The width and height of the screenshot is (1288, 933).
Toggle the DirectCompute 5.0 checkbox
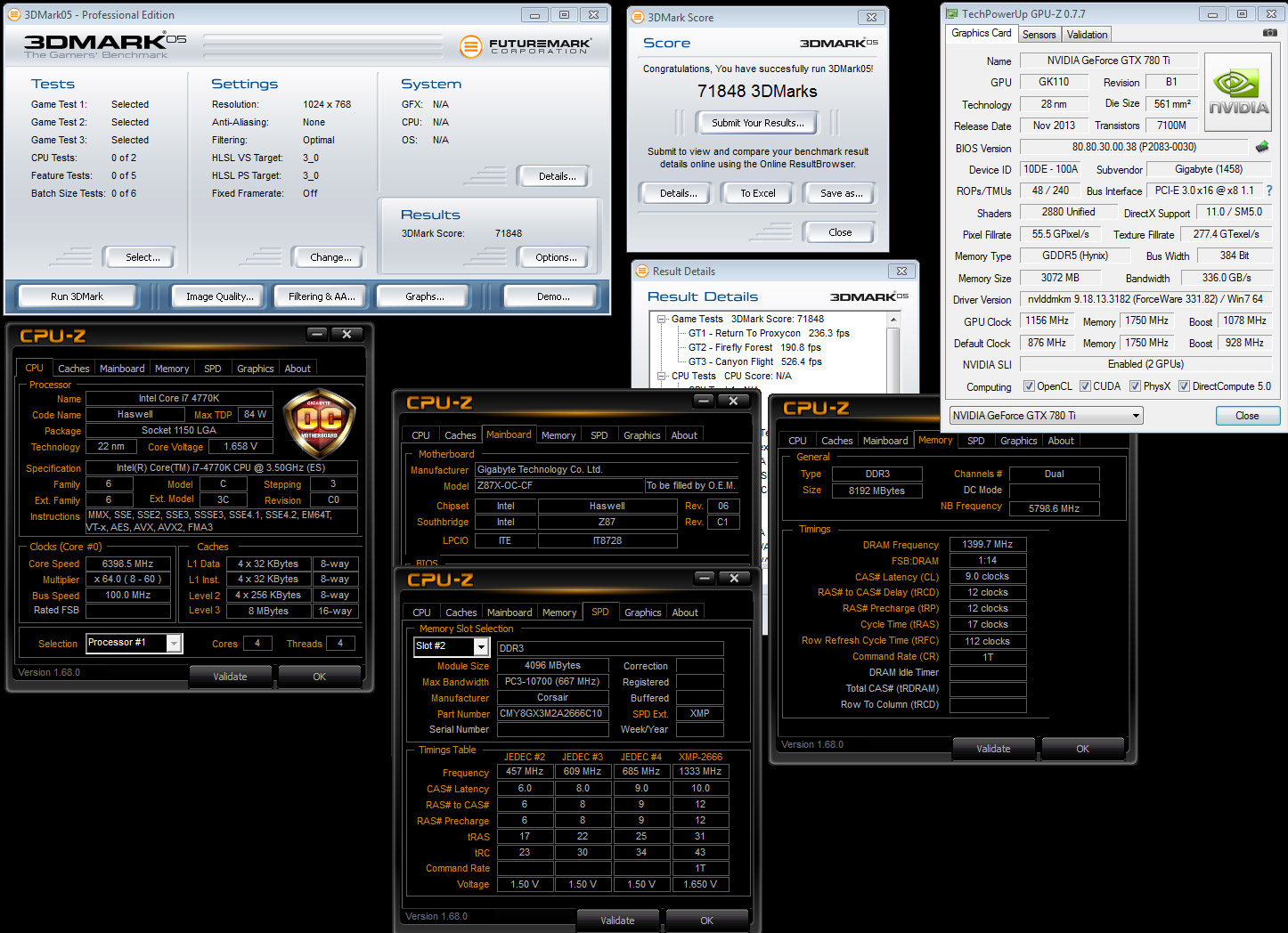tap(1184, 386)
